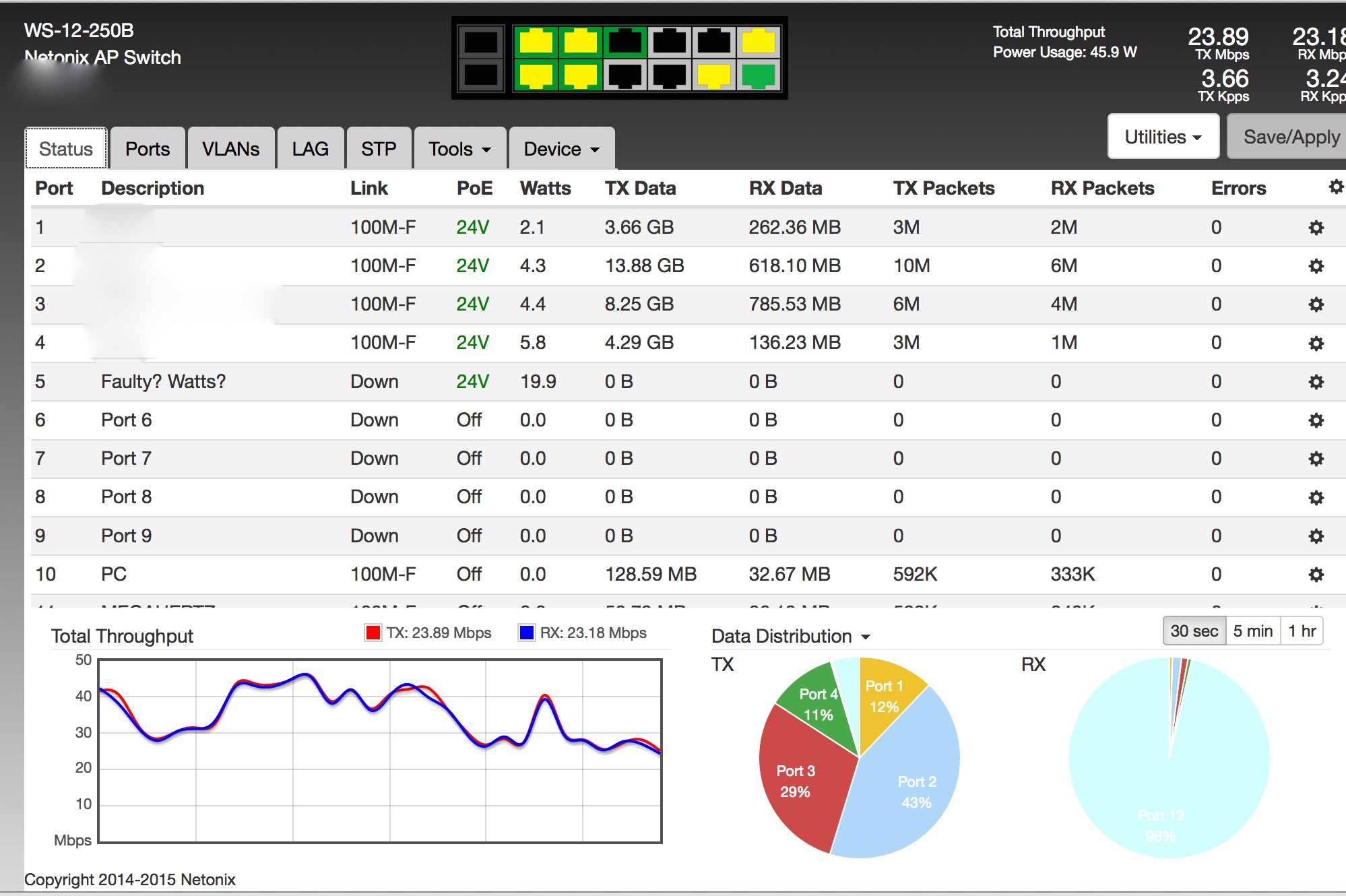
Task: Click the green port 12 jack icon
Action: tap(759, 75)
